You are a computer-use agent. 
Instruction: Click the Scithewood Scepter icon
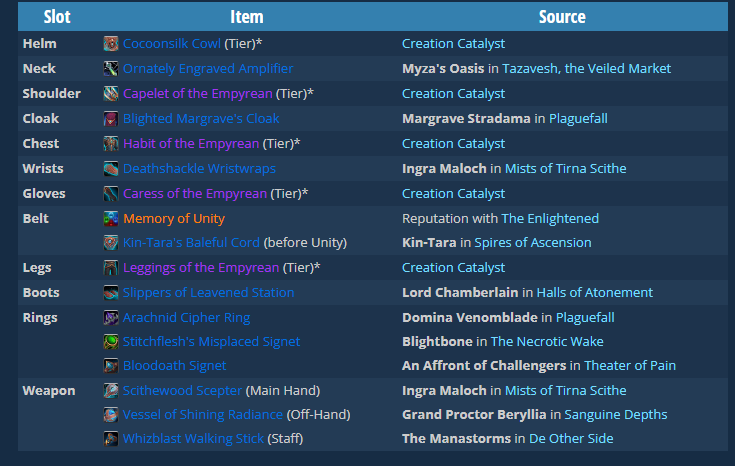point(111,391)
